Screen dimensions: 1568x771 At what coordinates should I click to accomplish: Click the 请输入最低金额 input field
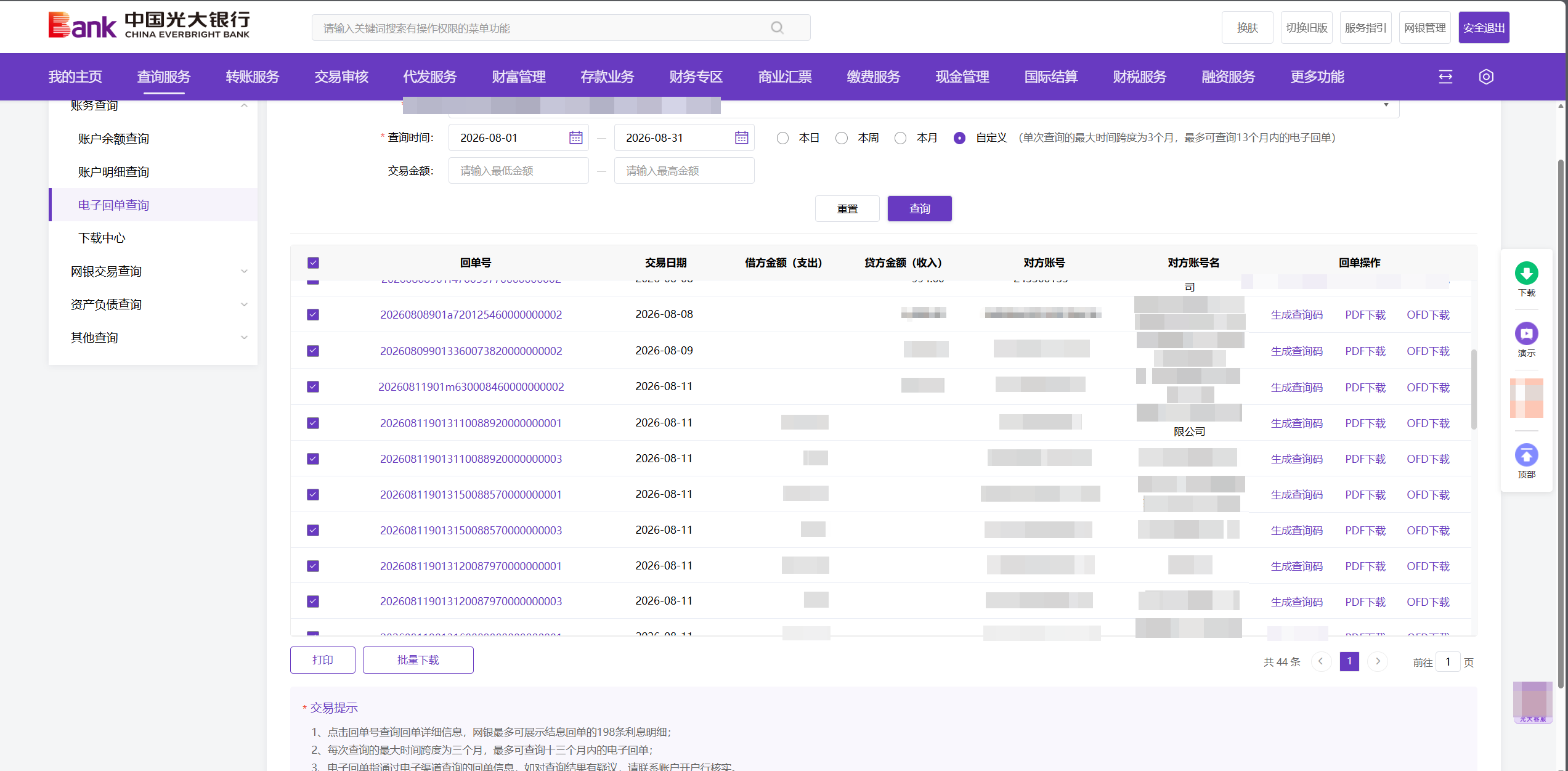(x=518, y=171)
